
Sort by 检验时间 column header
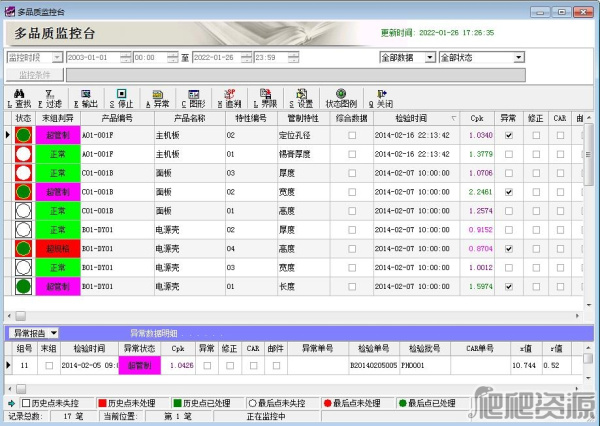[x=416, y=118]
